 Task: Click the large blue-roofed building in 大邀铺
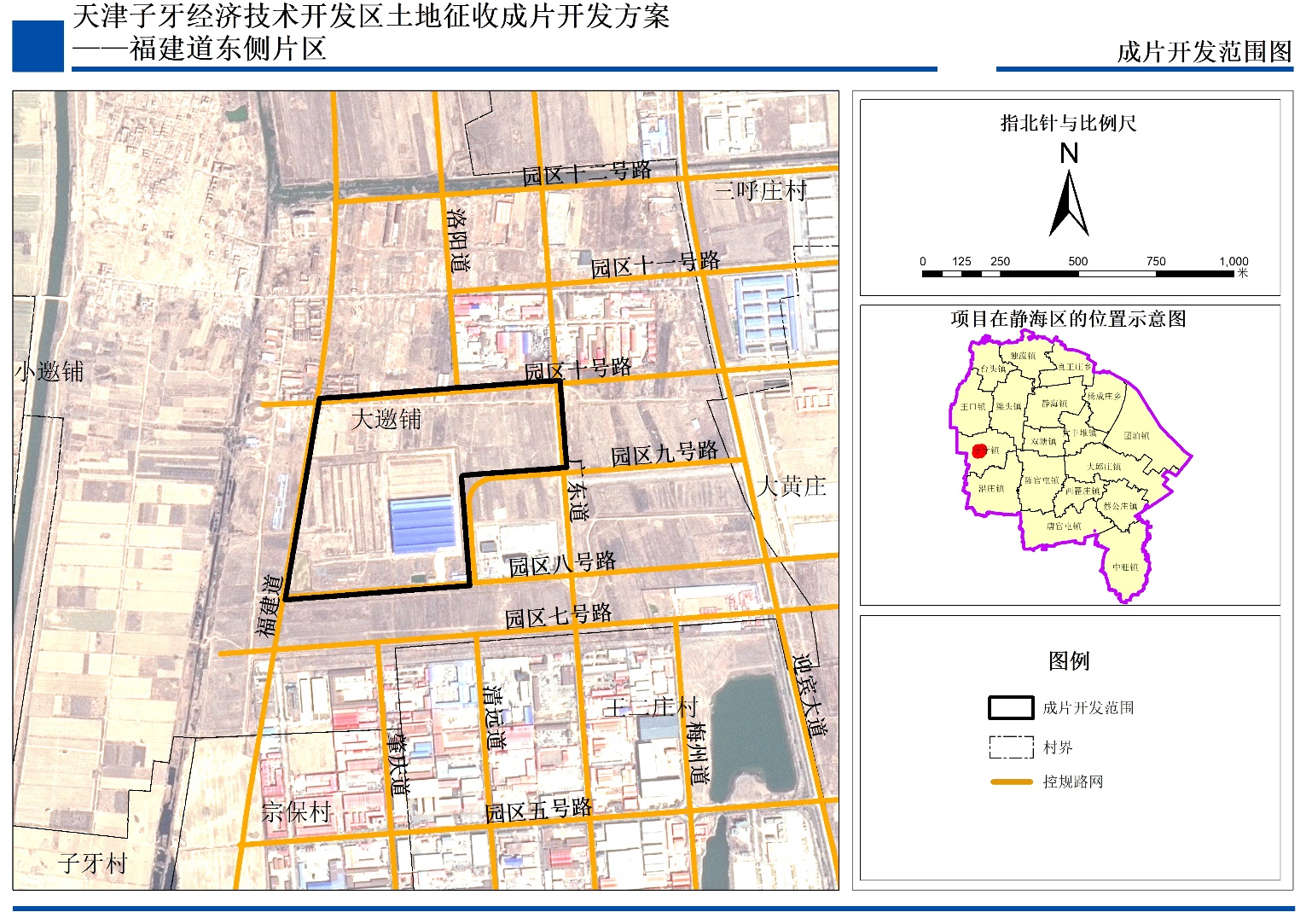(x=421, y=524)
